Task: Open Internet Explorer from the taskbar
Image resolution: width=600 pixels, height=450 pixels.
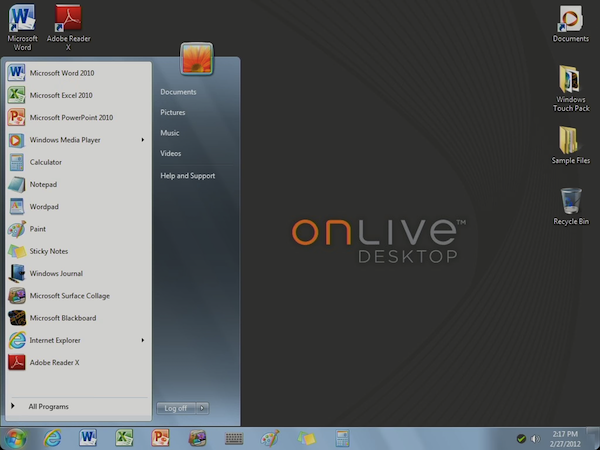Action: tap(52, 438)
